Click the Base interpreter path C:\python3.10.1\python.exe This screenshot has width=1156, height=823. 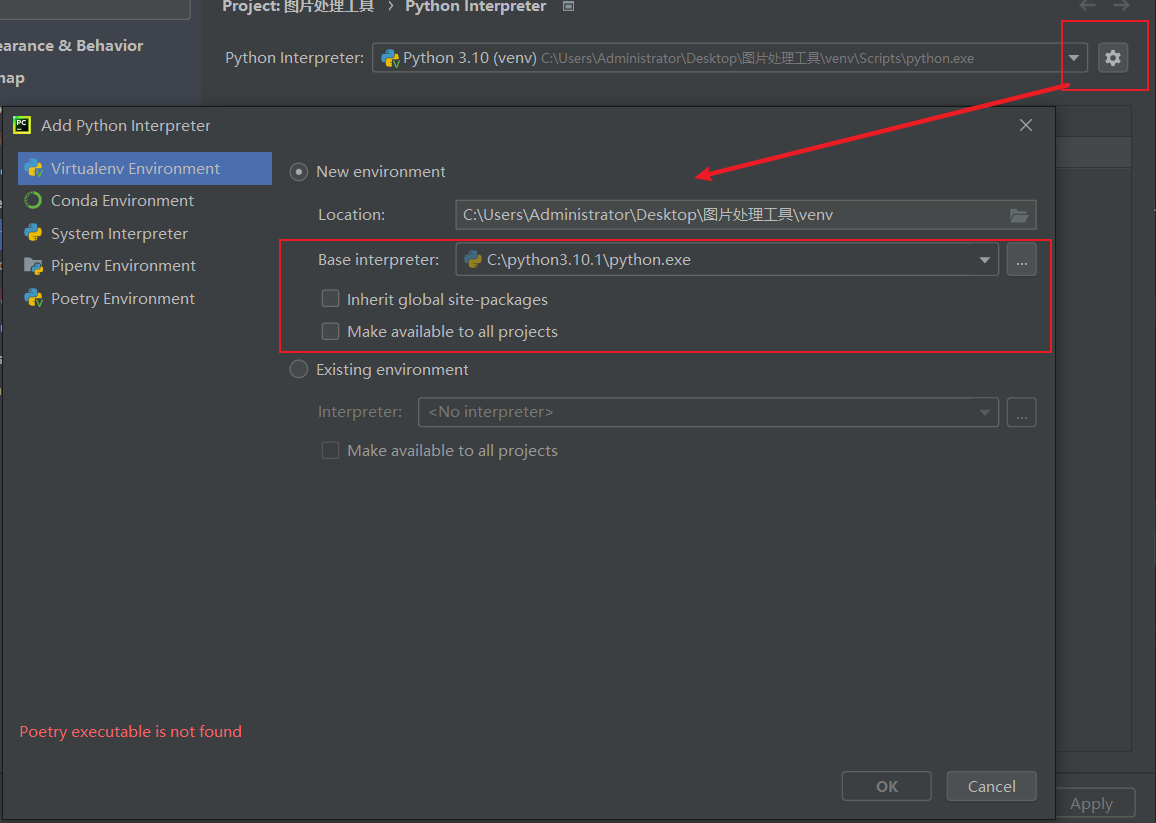pos(588,260)
